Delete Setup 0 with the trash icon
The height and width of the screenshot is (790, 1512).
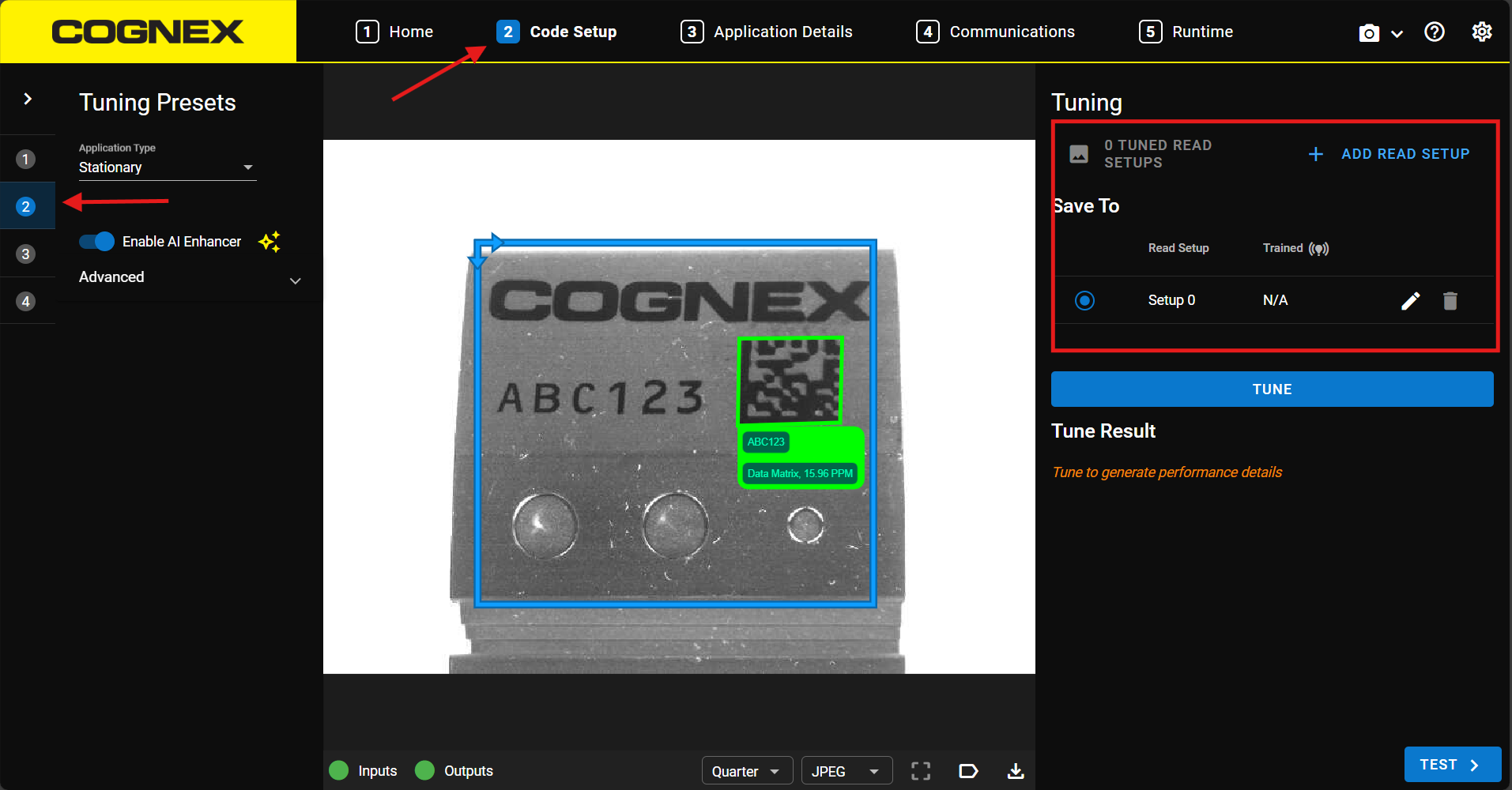tap(1450, 300)
